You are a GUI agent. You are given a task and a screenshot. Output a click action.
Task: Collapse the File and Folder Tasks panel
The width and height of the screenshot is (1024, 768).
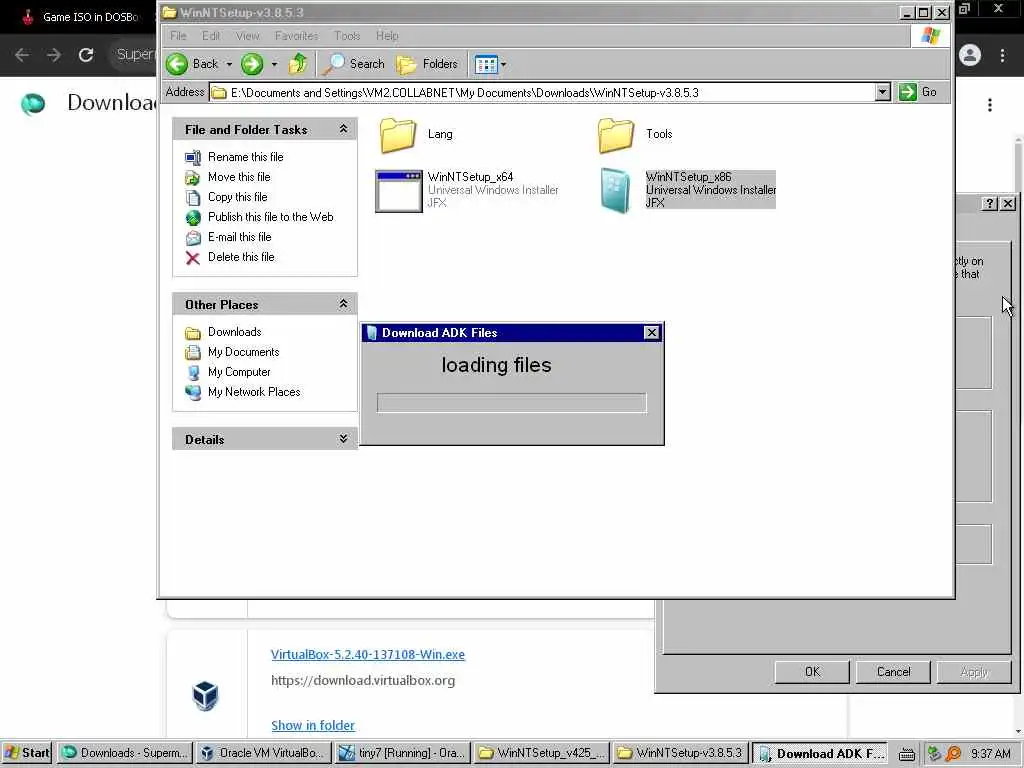coord(343,129)
